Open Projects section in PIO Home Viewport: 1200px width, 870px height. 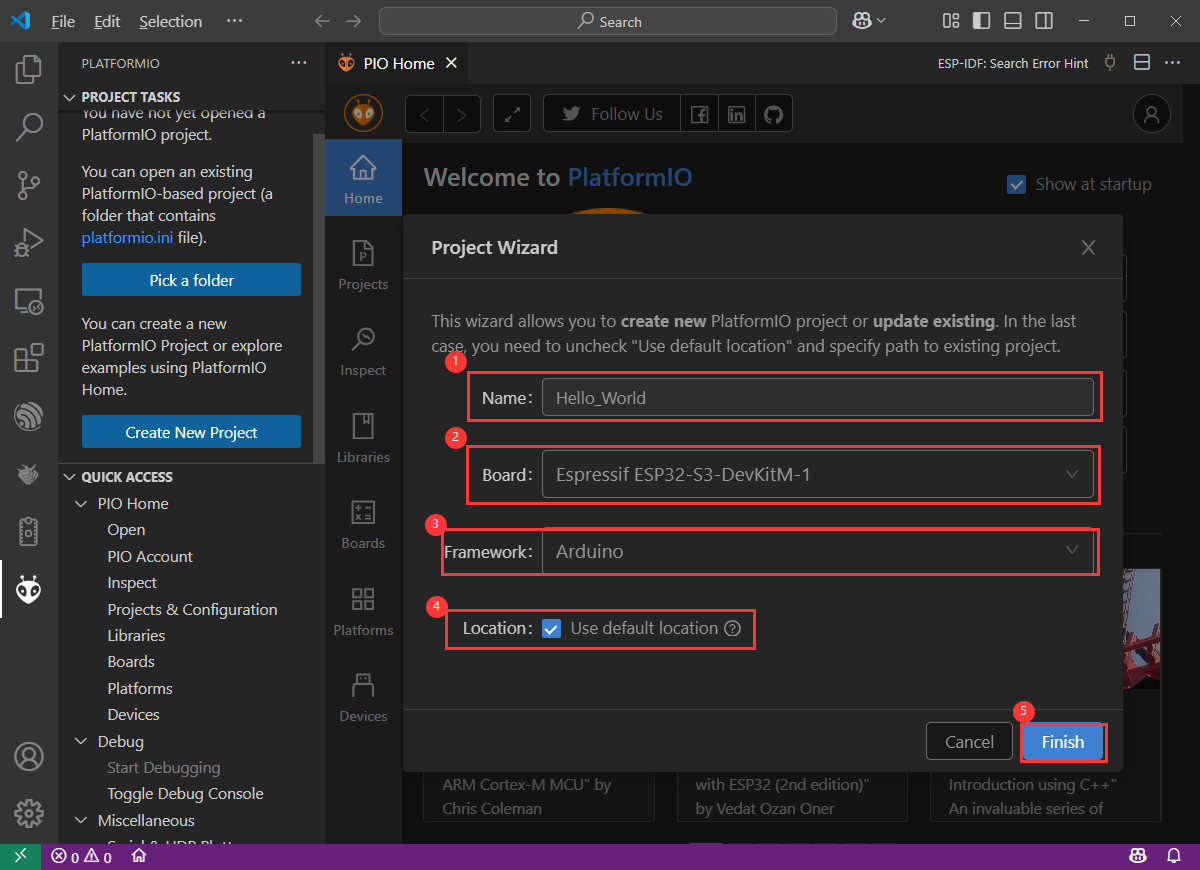coord(363,265)
